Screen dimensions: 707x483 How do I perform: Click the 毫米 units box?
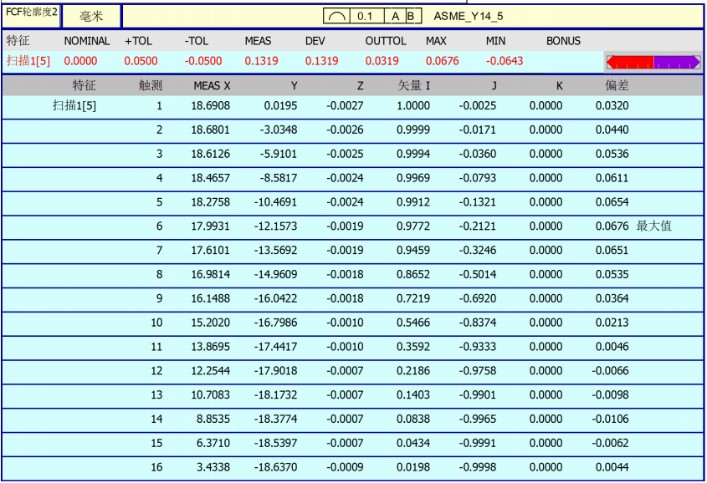pos(91,16)
